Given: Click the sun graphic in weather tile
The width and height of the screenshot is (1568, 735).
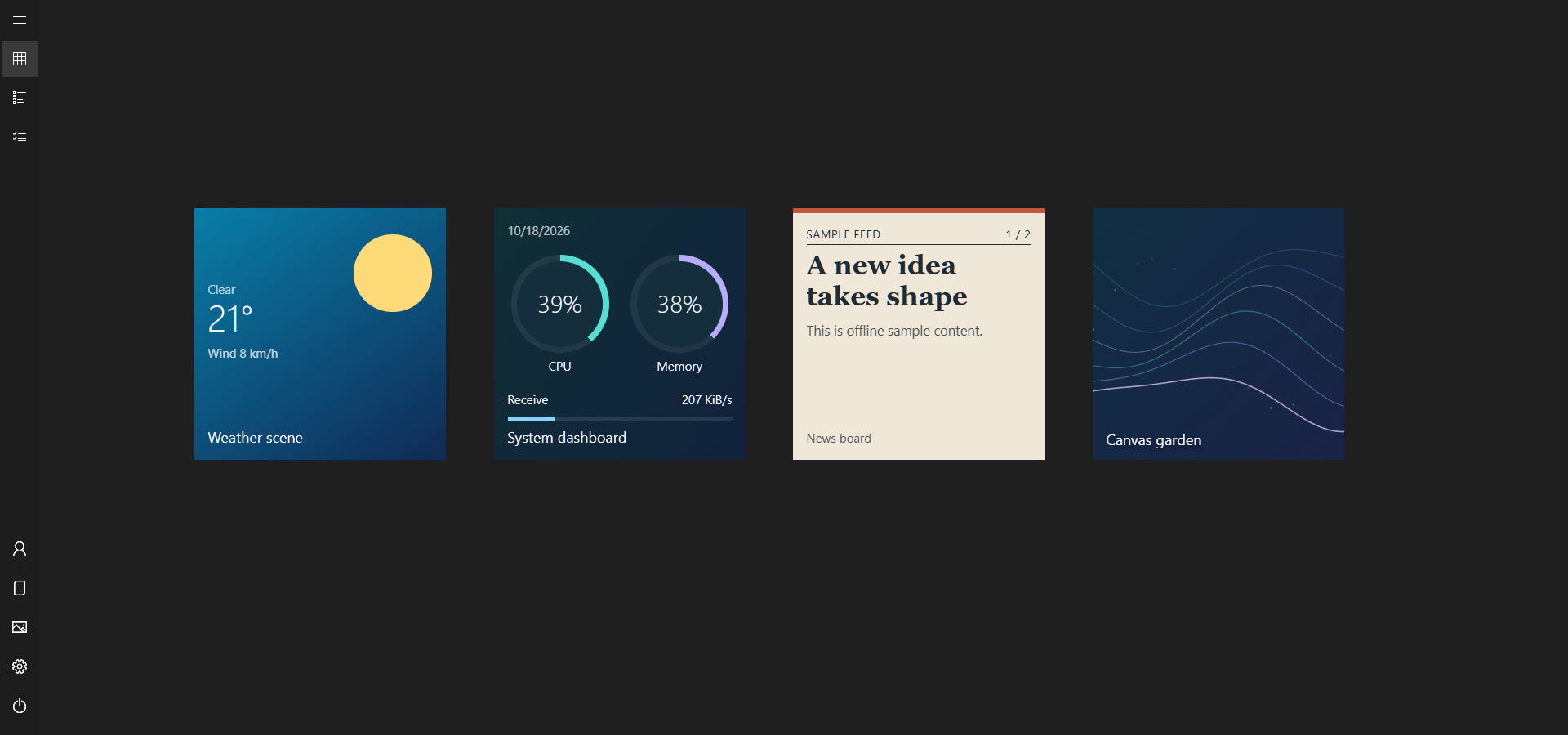Looking at the screenshot, I should coord(393,273).
